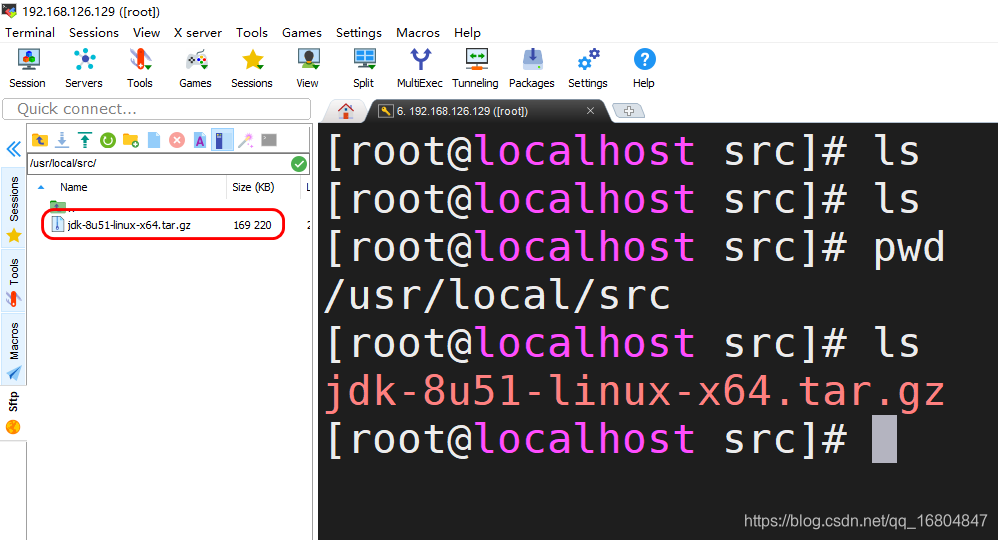Image resolution: width=998 pixels, height=540 pixels.
Task: Click the magic wand SFTP icon
Action: click(246, 140)
